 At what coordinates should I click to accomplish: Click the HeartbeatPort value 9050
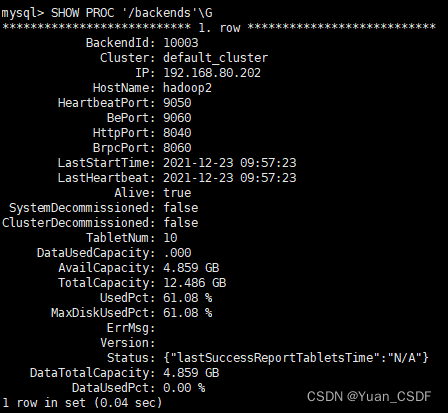(x=177, y=103)
